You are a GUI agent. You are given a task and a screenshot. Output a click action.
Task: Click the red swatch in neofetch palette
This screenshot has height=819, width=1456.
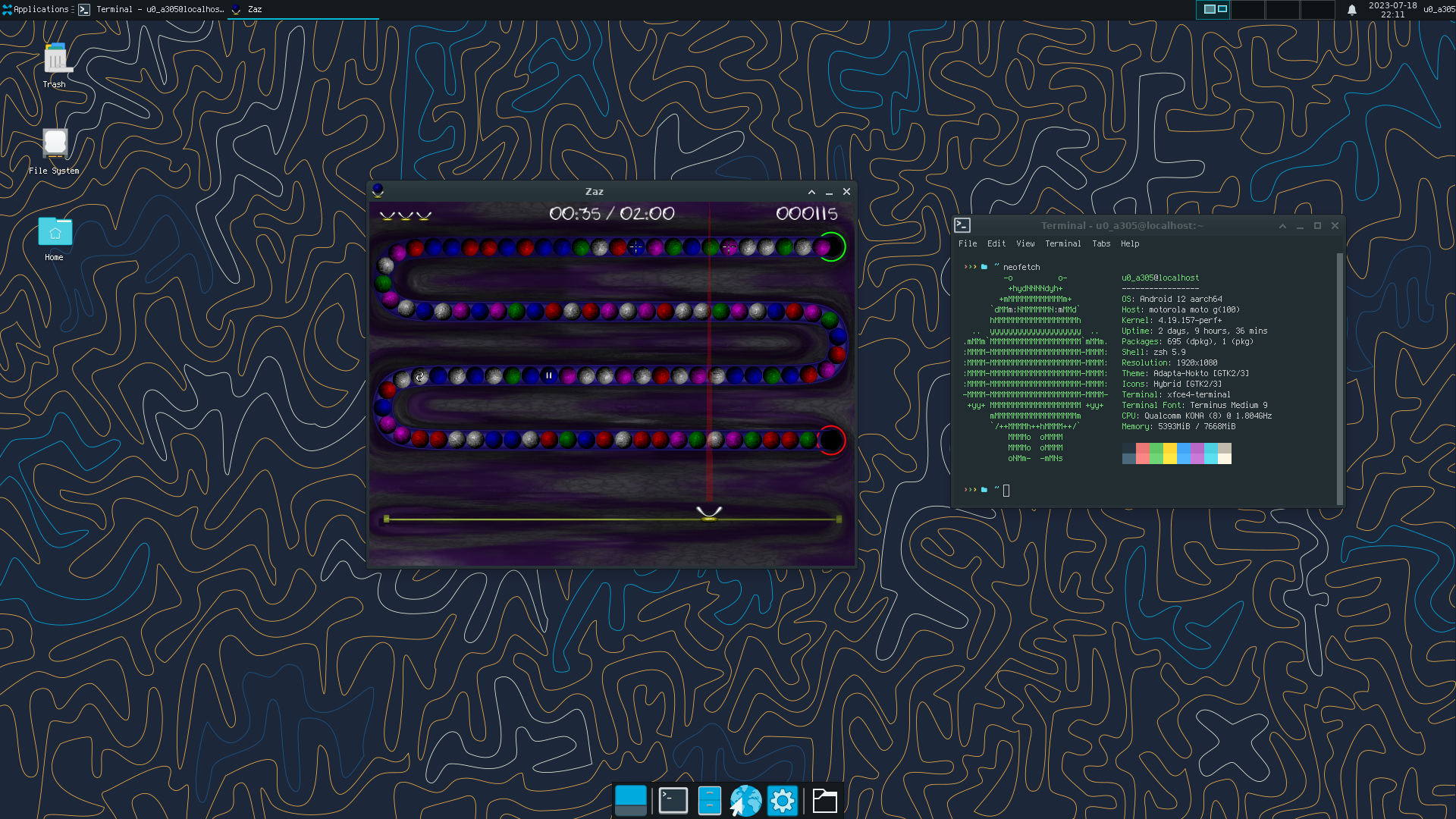click(x=1142, y=453)
